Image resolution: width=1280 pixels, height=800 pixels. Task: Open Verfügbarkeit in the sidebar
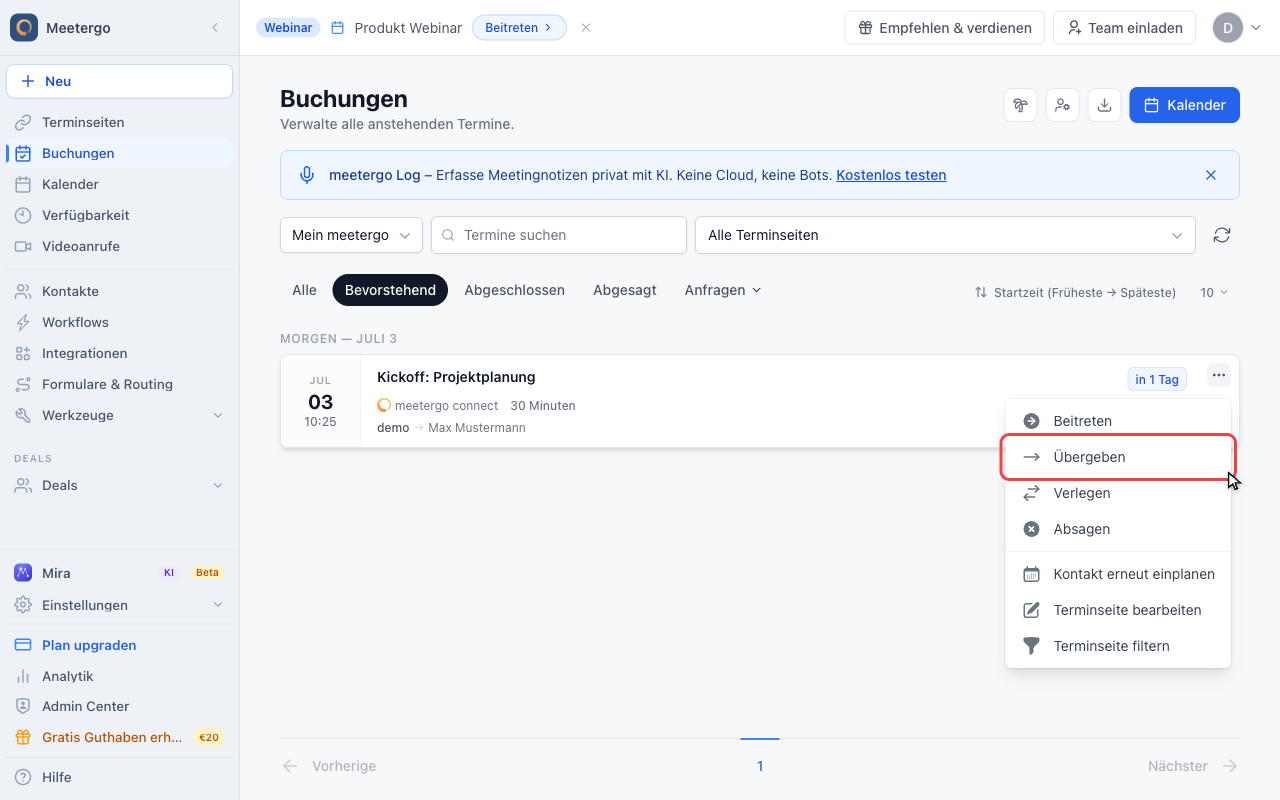pos(119,215)
